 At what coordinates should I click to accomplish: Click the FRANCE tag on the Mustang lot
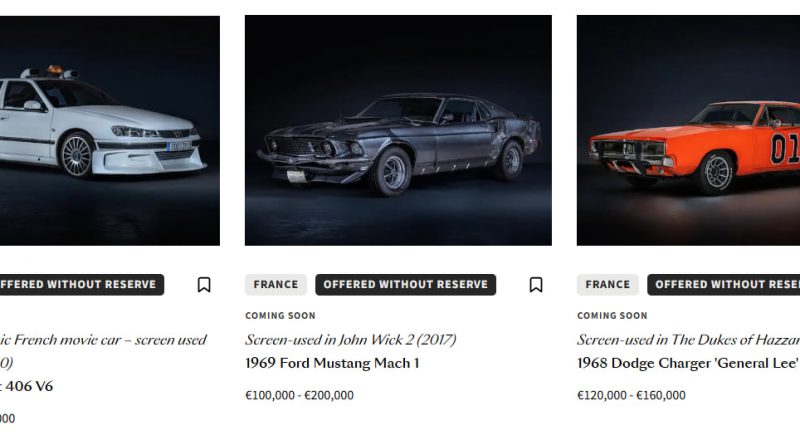coord(276,285)
